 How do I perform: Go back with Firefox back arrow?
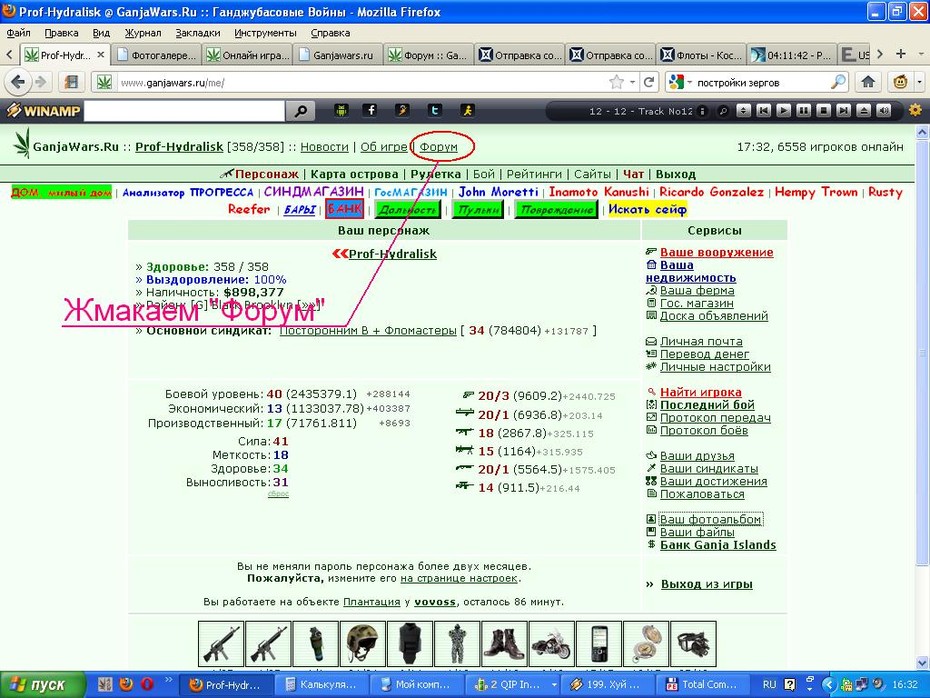(x=18, y=82)
